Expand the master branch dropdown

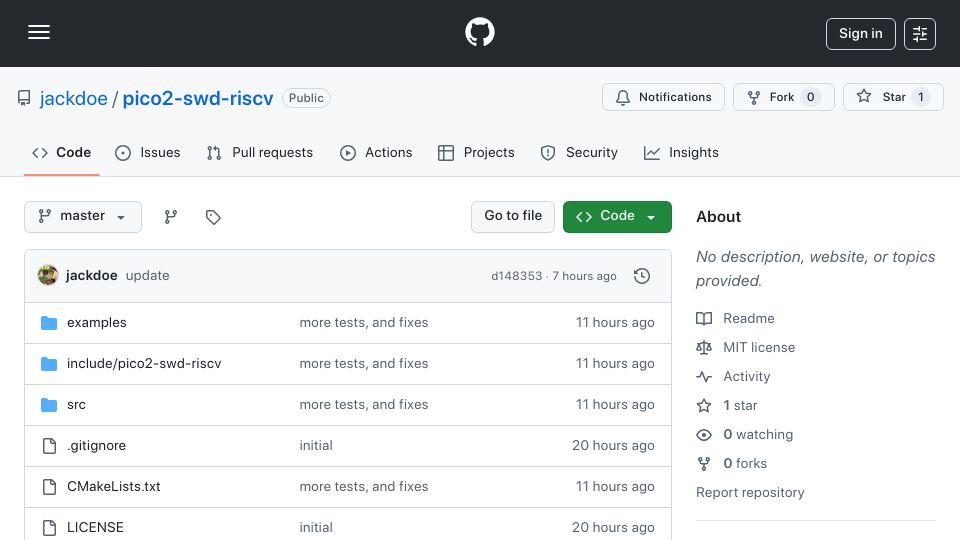83,217
